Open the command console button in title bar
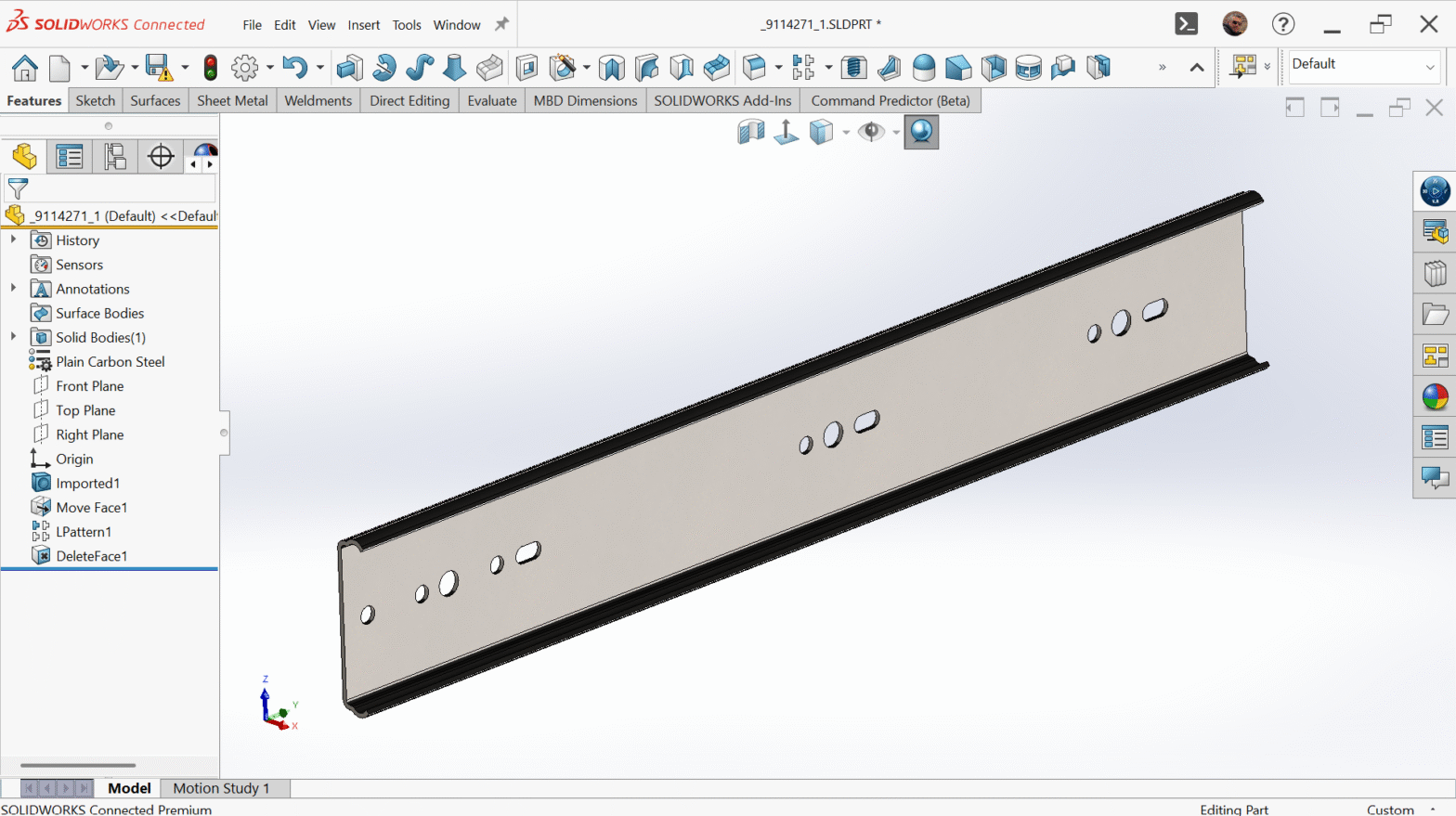Viewport: 1456px width, 816px height. pos(1187,24)
